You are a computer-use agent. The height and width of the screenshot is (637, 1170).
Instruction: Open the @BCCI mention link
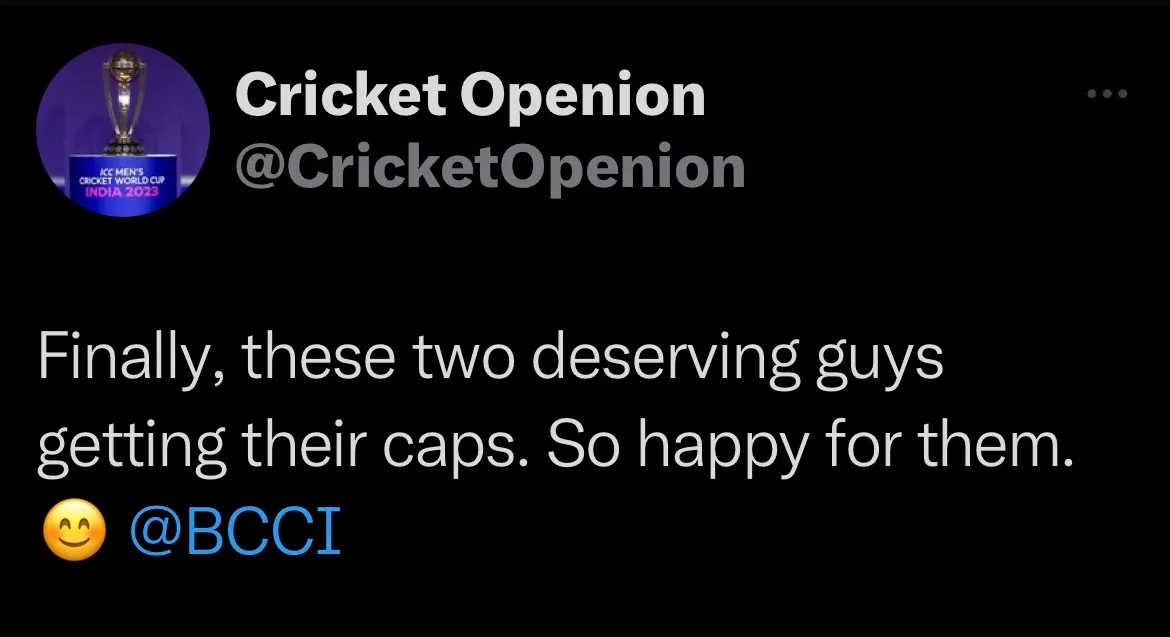coord(236,533)
